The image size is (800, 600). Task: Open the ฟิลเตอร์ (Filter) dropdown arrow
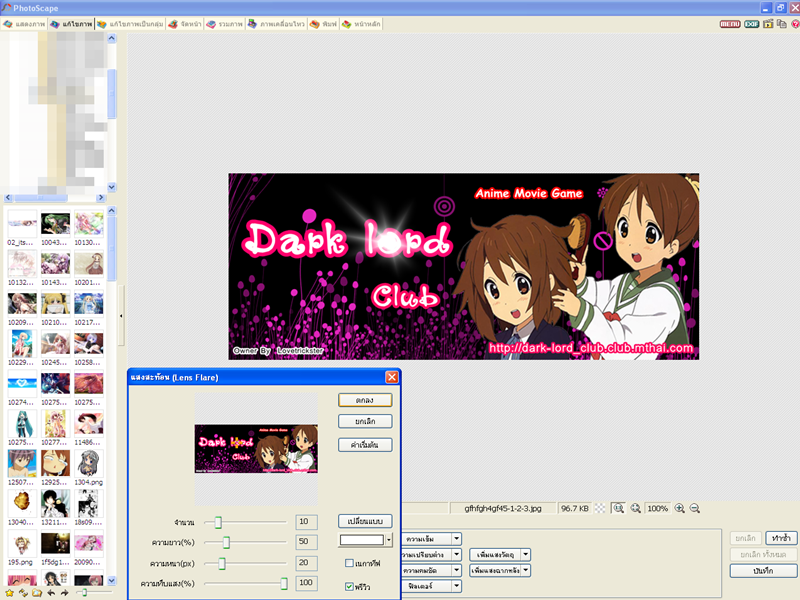pos(457,586)
